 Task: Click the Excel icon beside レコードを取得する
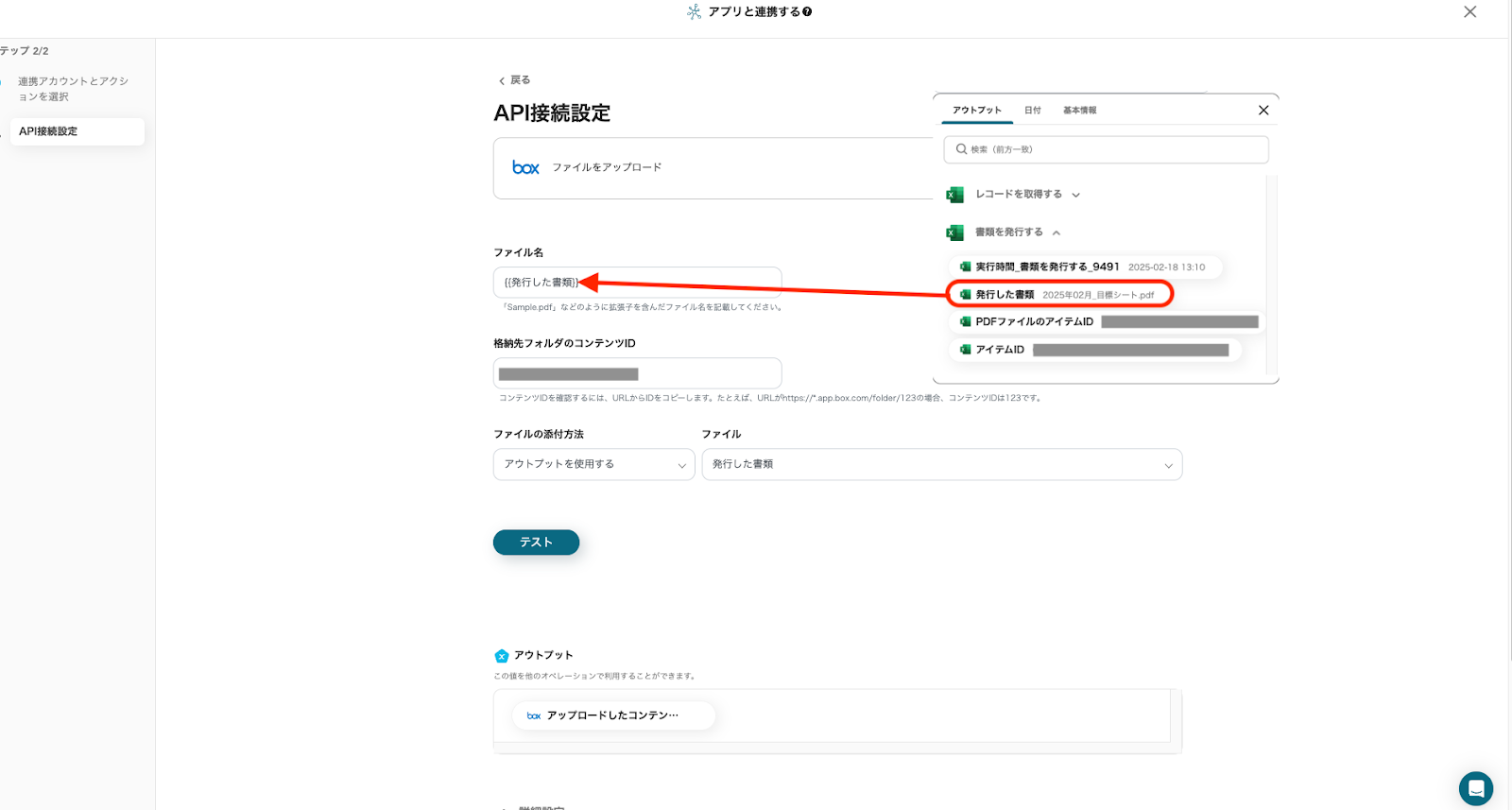[954, 195]
